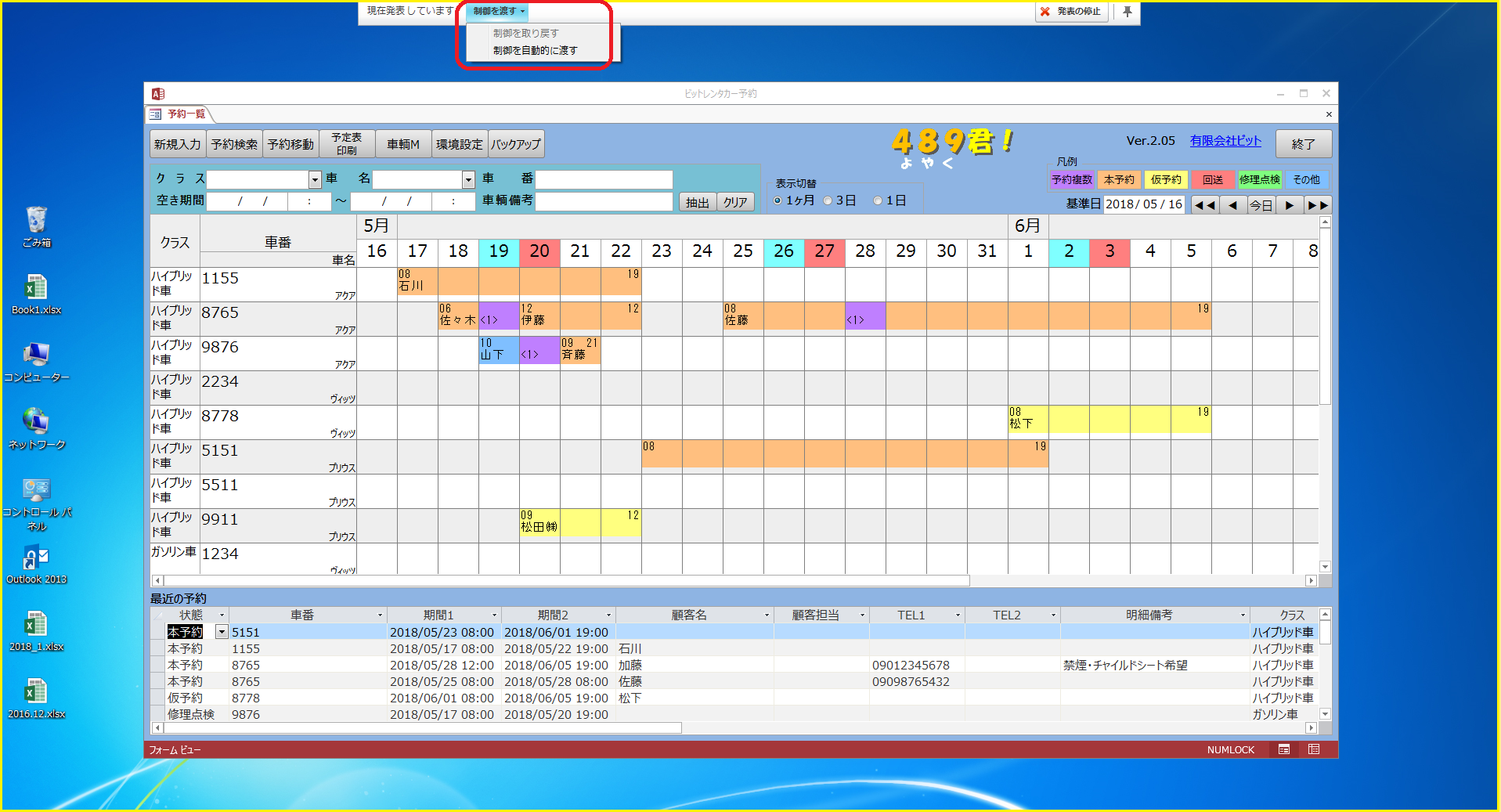The image size is (1501, 812).
Task: Open the 車番 column filter dropdown
Action: pos(380,615)
